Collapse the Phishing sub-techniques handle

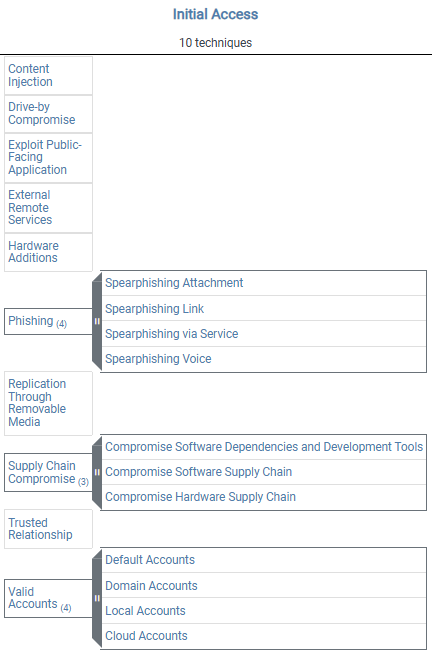pyautogui.click(x=97, y=321)
